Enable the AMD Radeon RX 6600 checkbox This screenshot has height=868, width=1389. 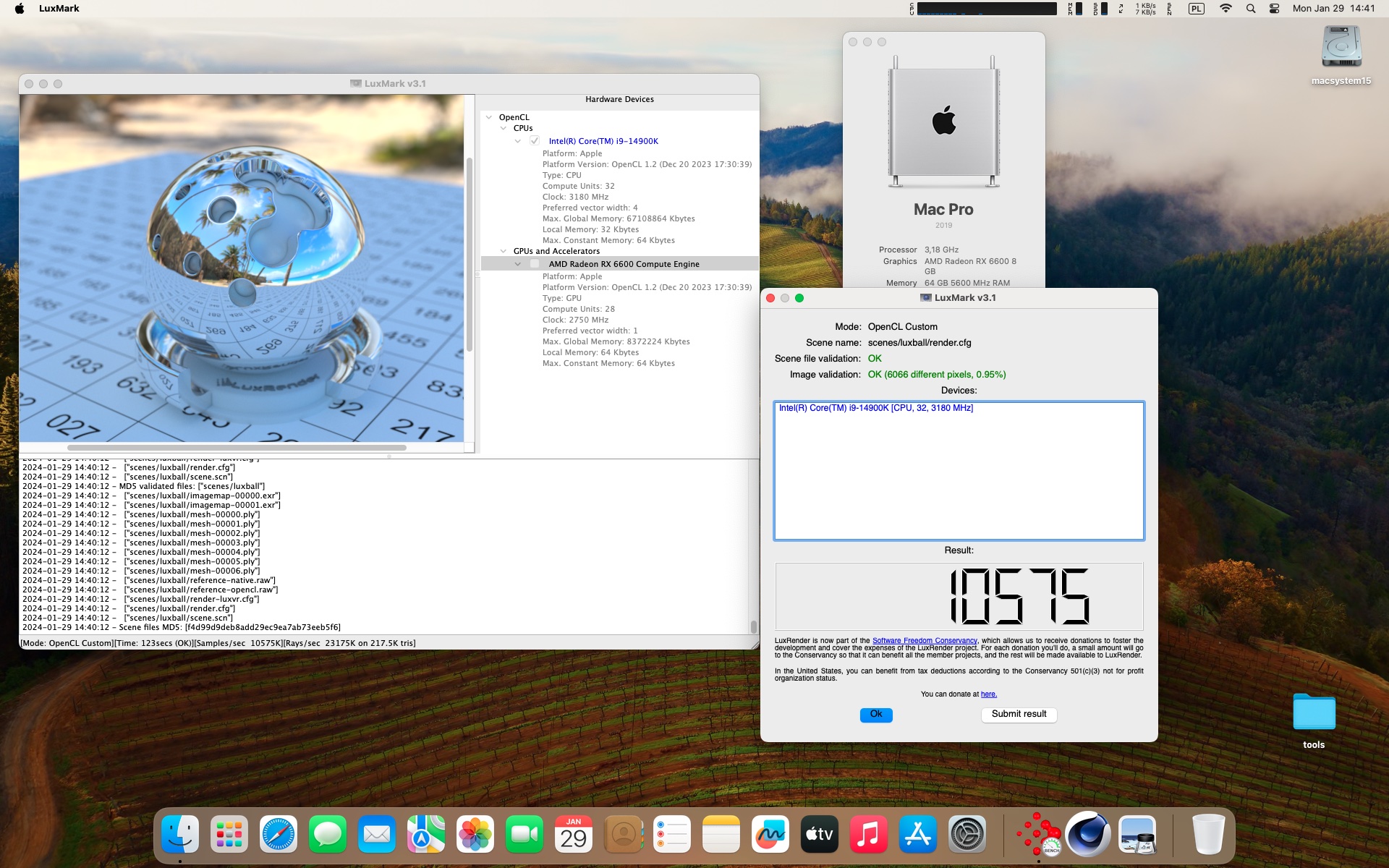(534, 264)
